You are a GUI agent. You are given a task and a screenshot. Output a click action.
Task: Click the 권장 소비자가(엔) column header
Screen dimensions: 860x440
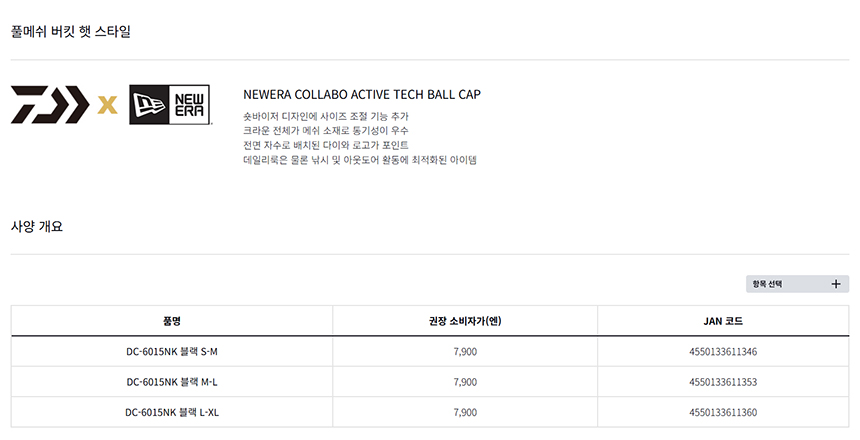click(465, 321)
